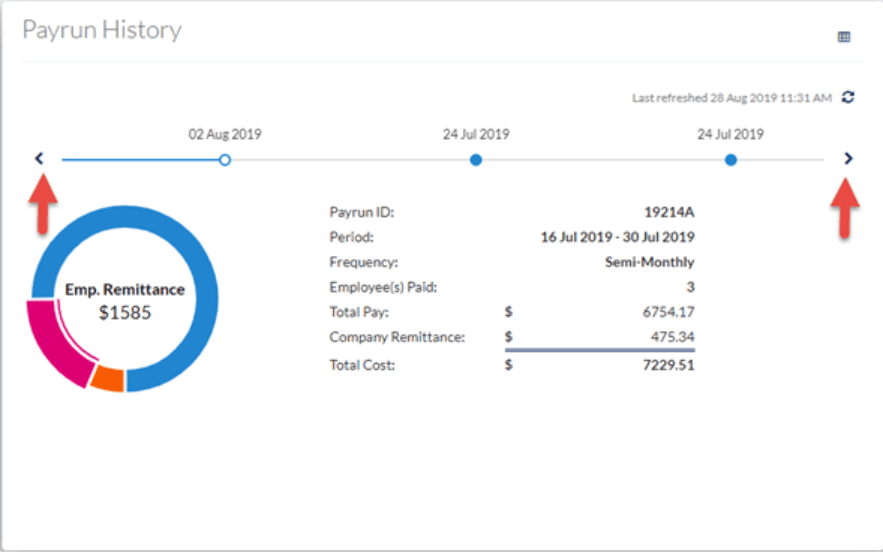
Task: Click the period 16 Jul 2019 - 30 Jul 2019
Action: click(x=618, y=237)
